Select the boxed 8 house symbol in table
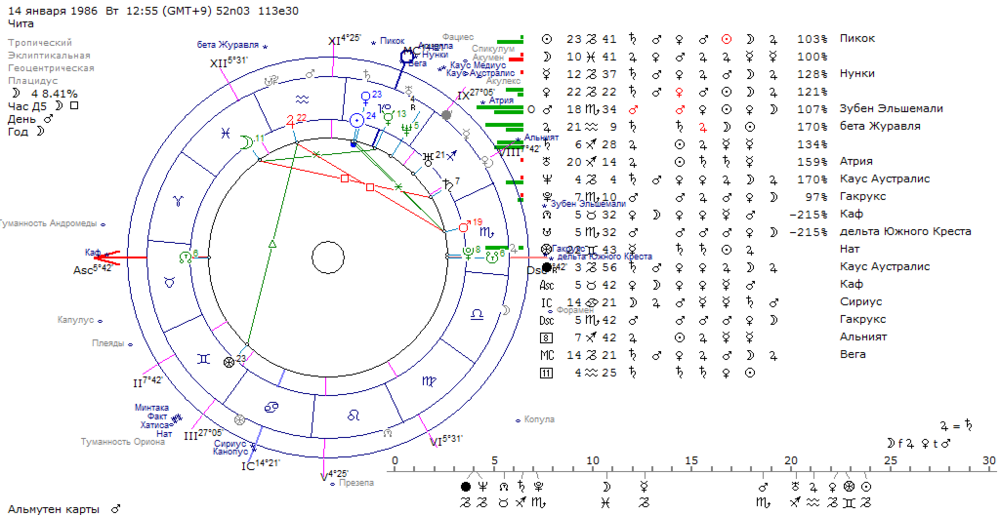Viewport: 1000px width, 515px height. (547, 337)
